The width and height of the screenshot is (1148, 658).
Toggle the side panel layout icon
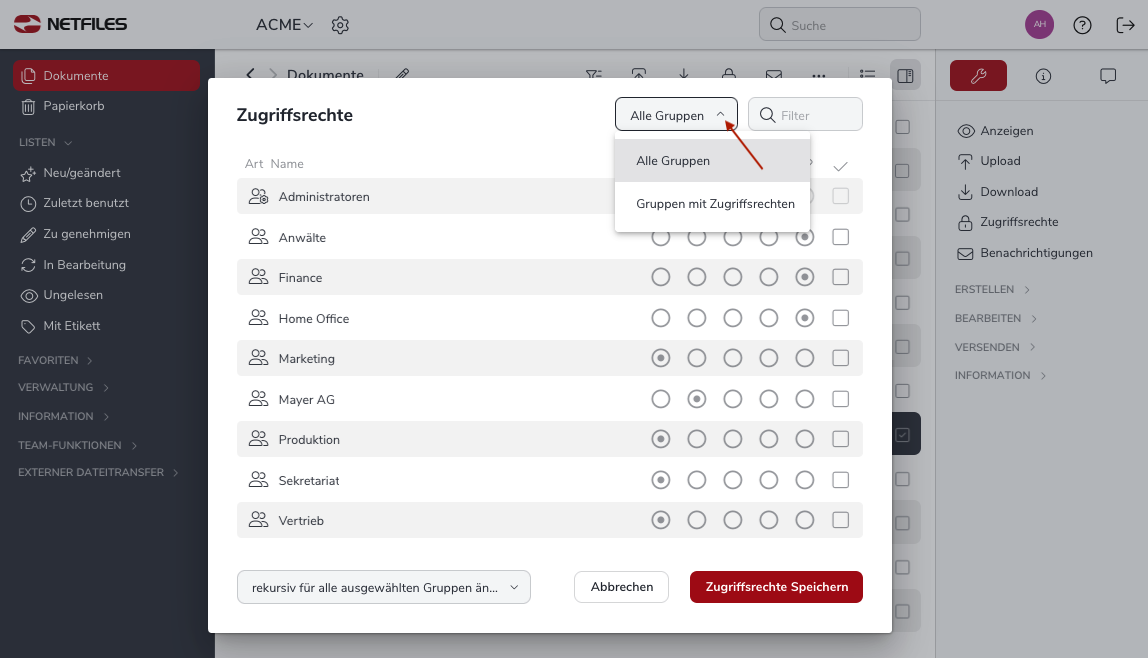click(x=905, y=75)
